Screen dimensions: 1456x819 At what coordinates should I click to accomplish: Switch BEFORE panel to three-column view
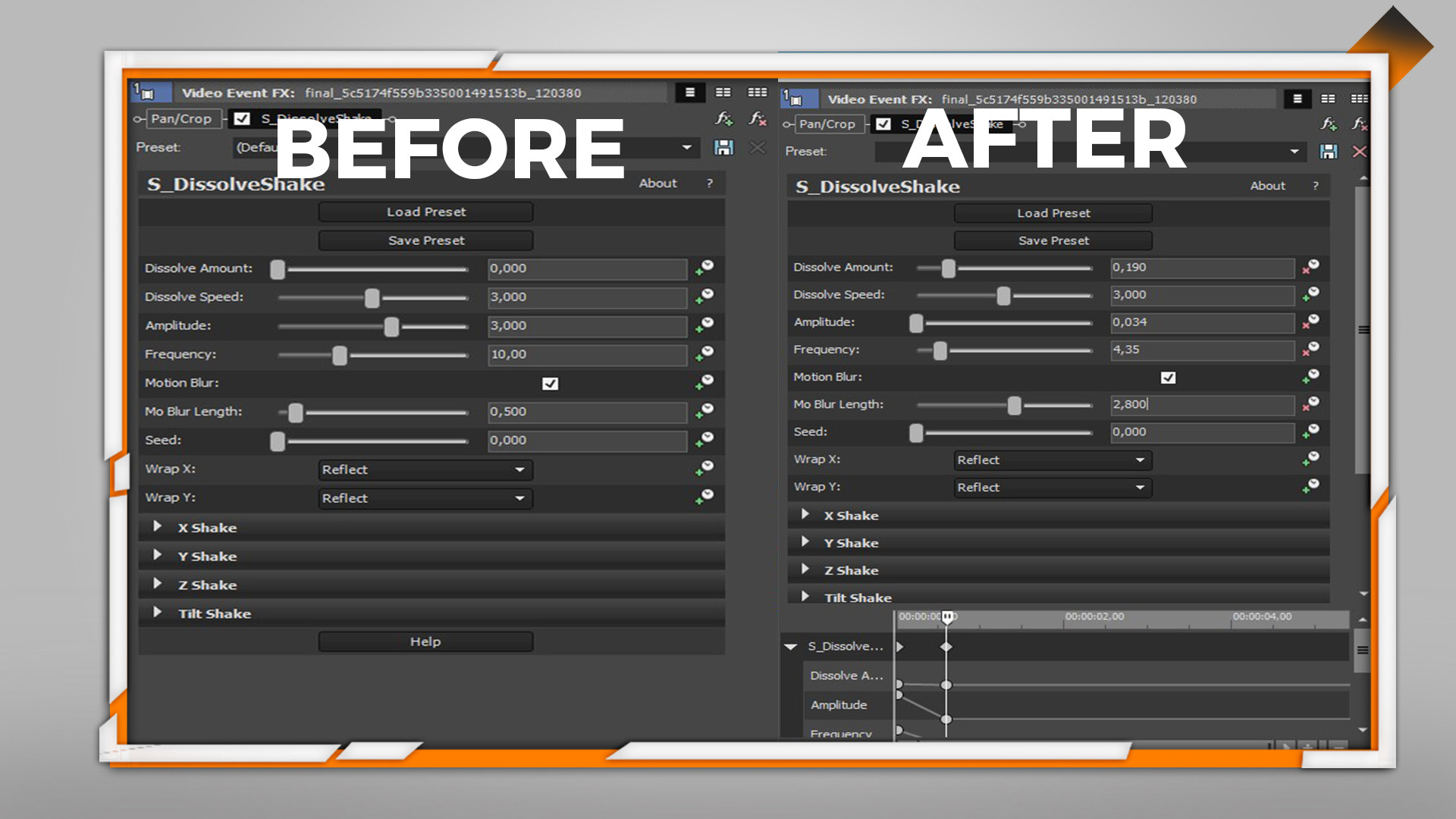[x=758, y=93]
